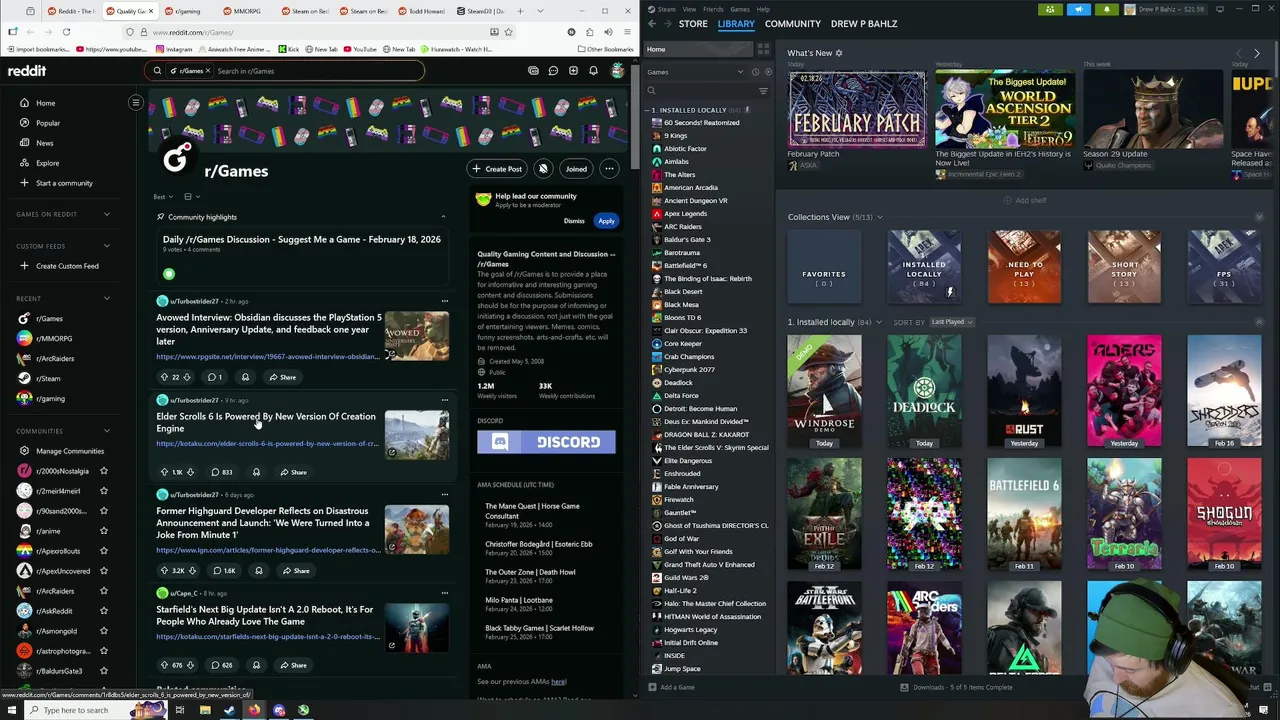Favorite r/AskReddit with its star

click(103, 611)
